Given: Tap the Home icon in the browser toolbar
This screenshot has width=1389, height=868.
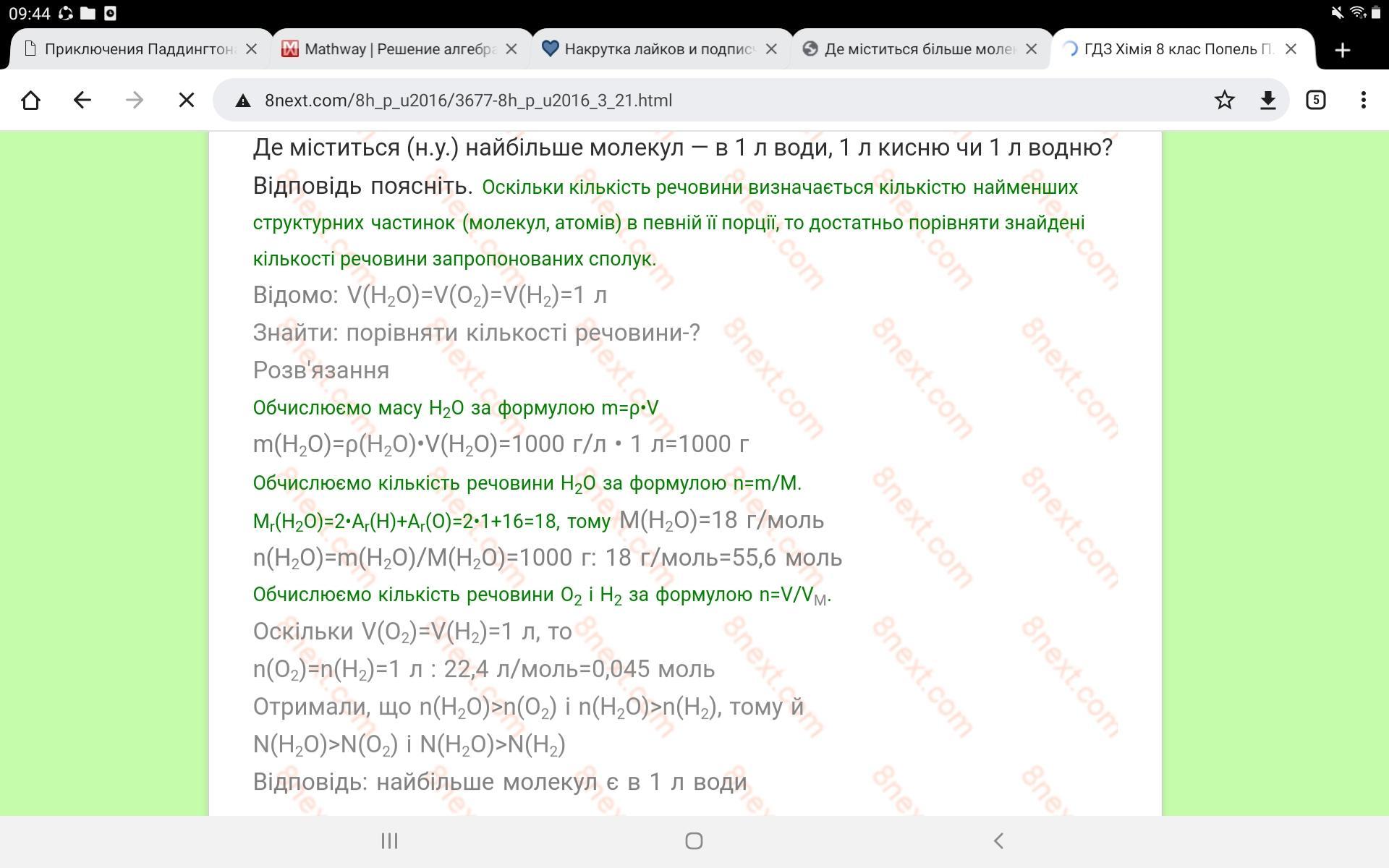Looking at the screenshot, I should (30, 100).
